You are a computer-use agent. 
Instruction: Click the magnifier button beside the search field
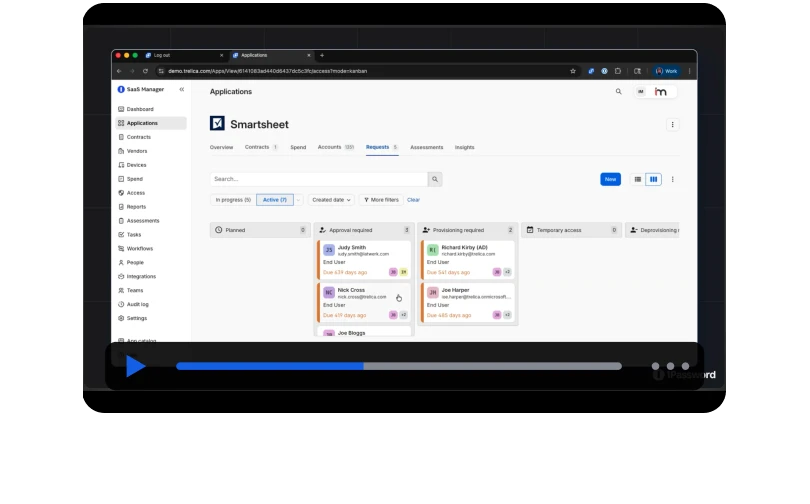point(435,179)
